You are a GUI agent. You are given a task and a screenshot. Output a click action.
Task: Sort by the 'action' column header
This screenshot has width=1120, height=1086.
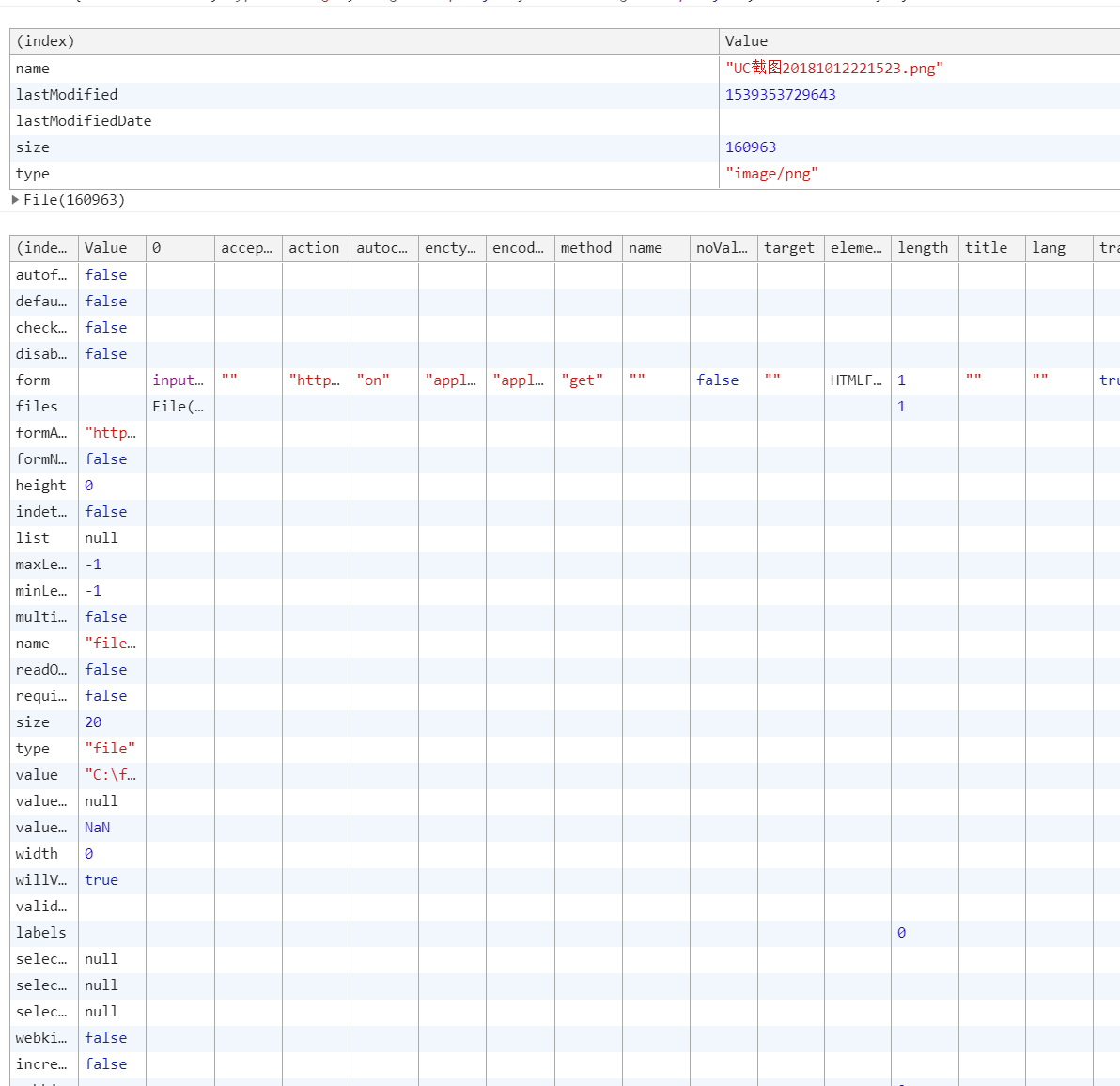(x=314, y=248)
